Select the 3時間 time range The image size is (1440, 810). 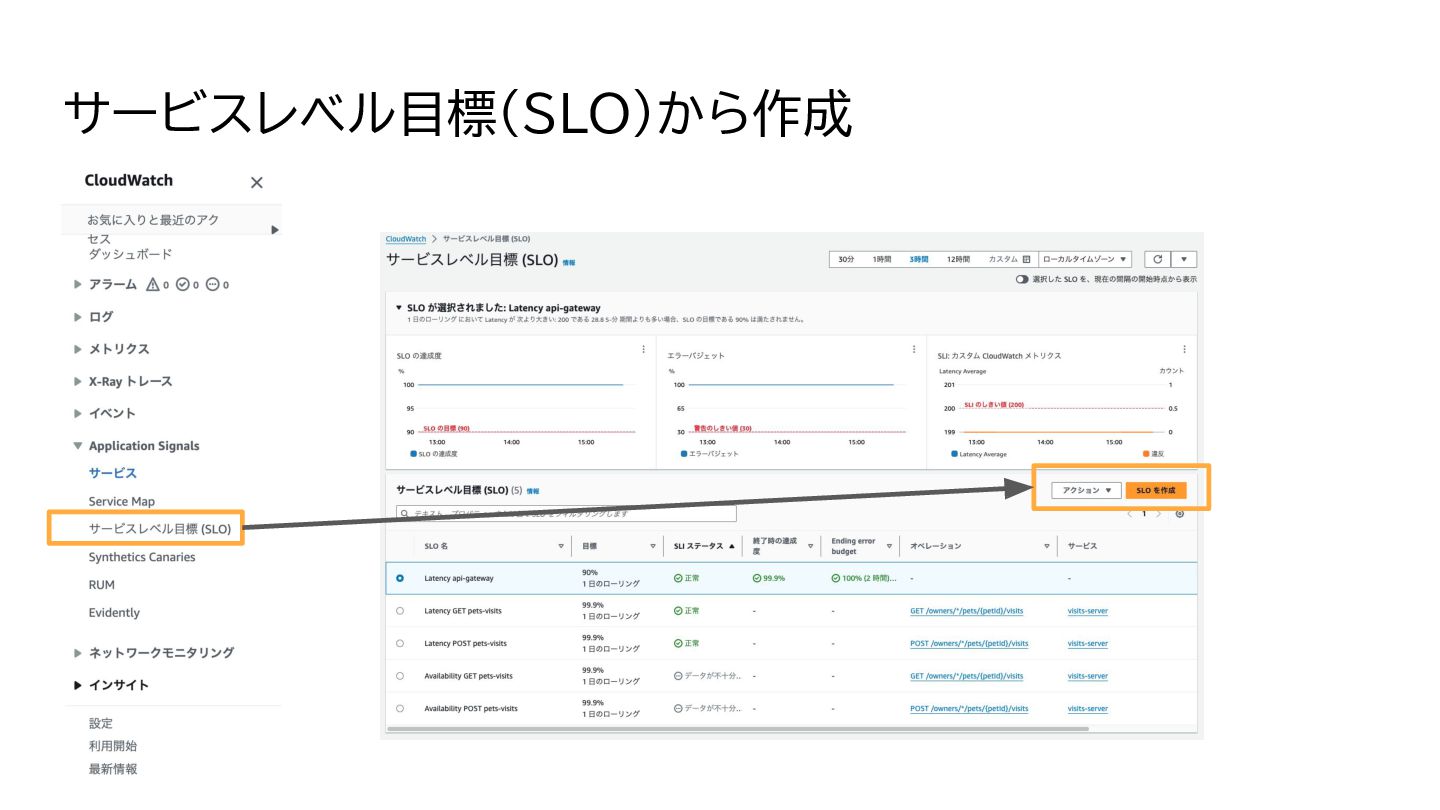point(918,259)
